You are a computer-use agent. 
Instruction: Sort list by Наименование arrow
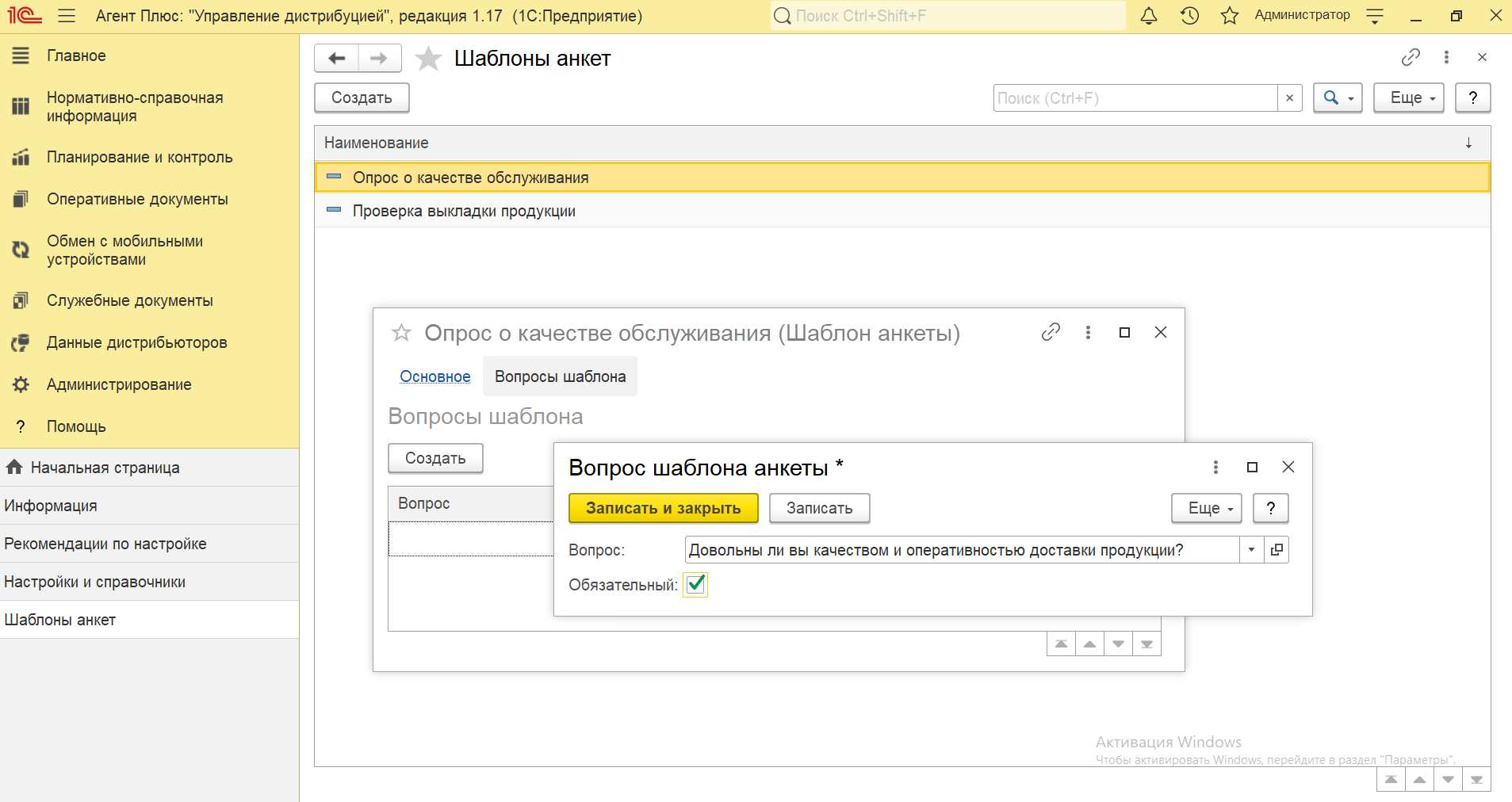coord(1468,143)
